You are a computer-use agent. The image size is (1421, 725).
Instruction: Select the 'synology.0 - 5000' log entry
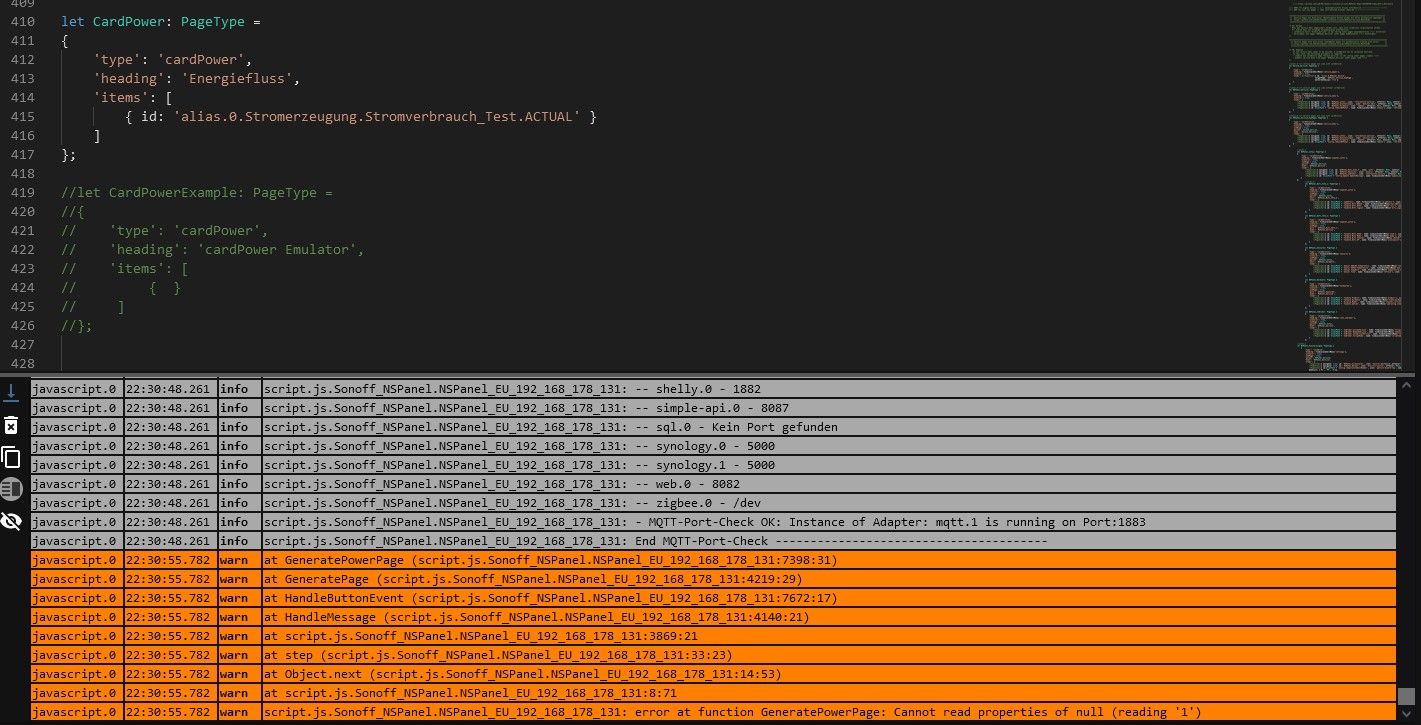click(x=713, y=445)
